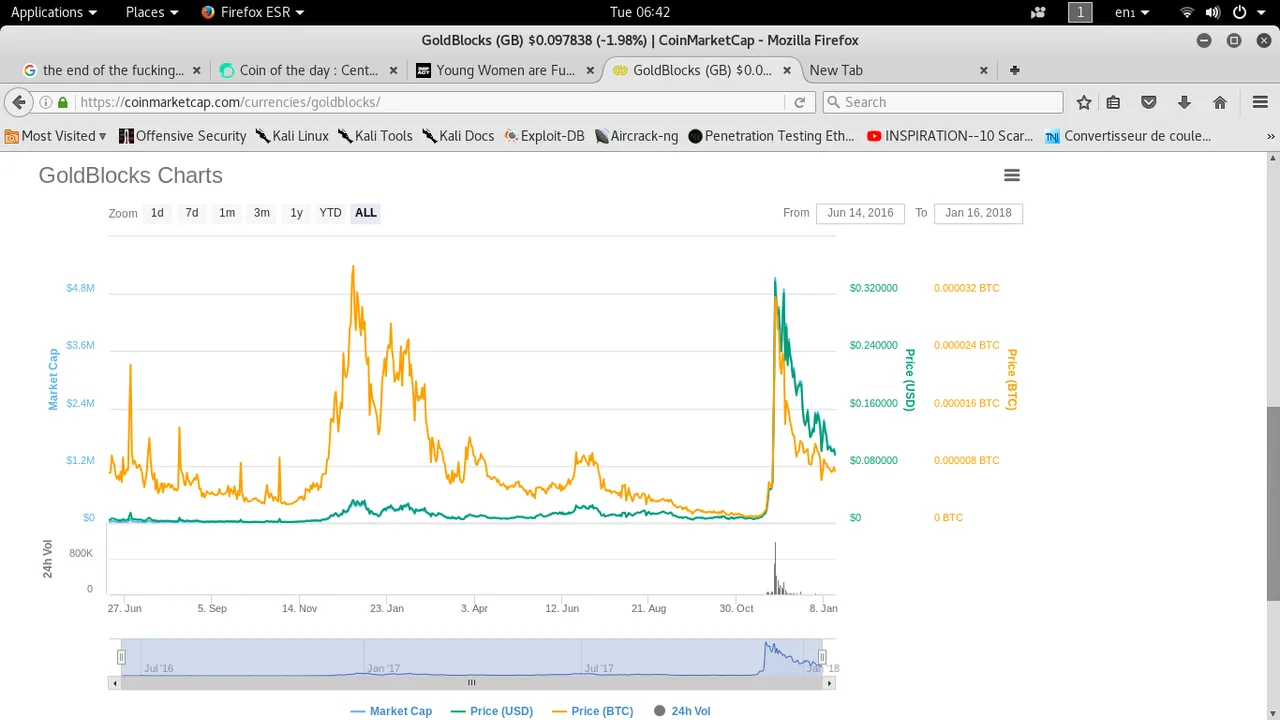Reload the page with the refresh icon
Viewport: 1280px width, 720px height.
(x=800, y=102)
